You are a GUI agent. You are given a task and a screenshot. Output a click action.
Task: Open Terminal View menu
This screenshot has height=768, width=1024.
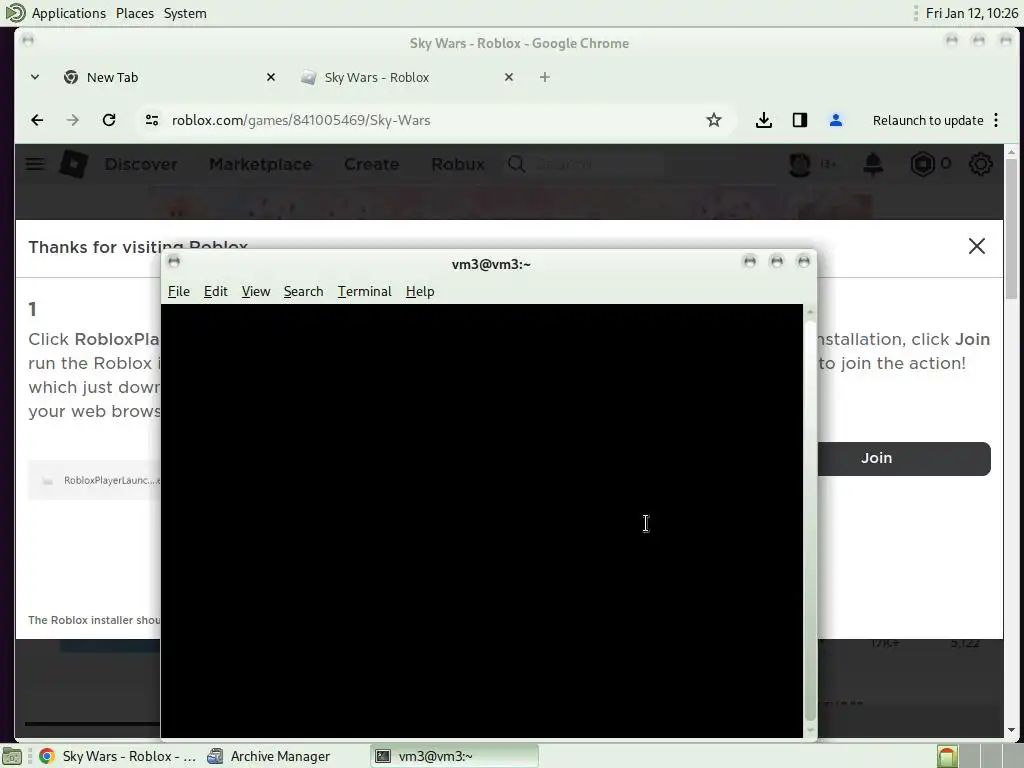tap(256, 291)
